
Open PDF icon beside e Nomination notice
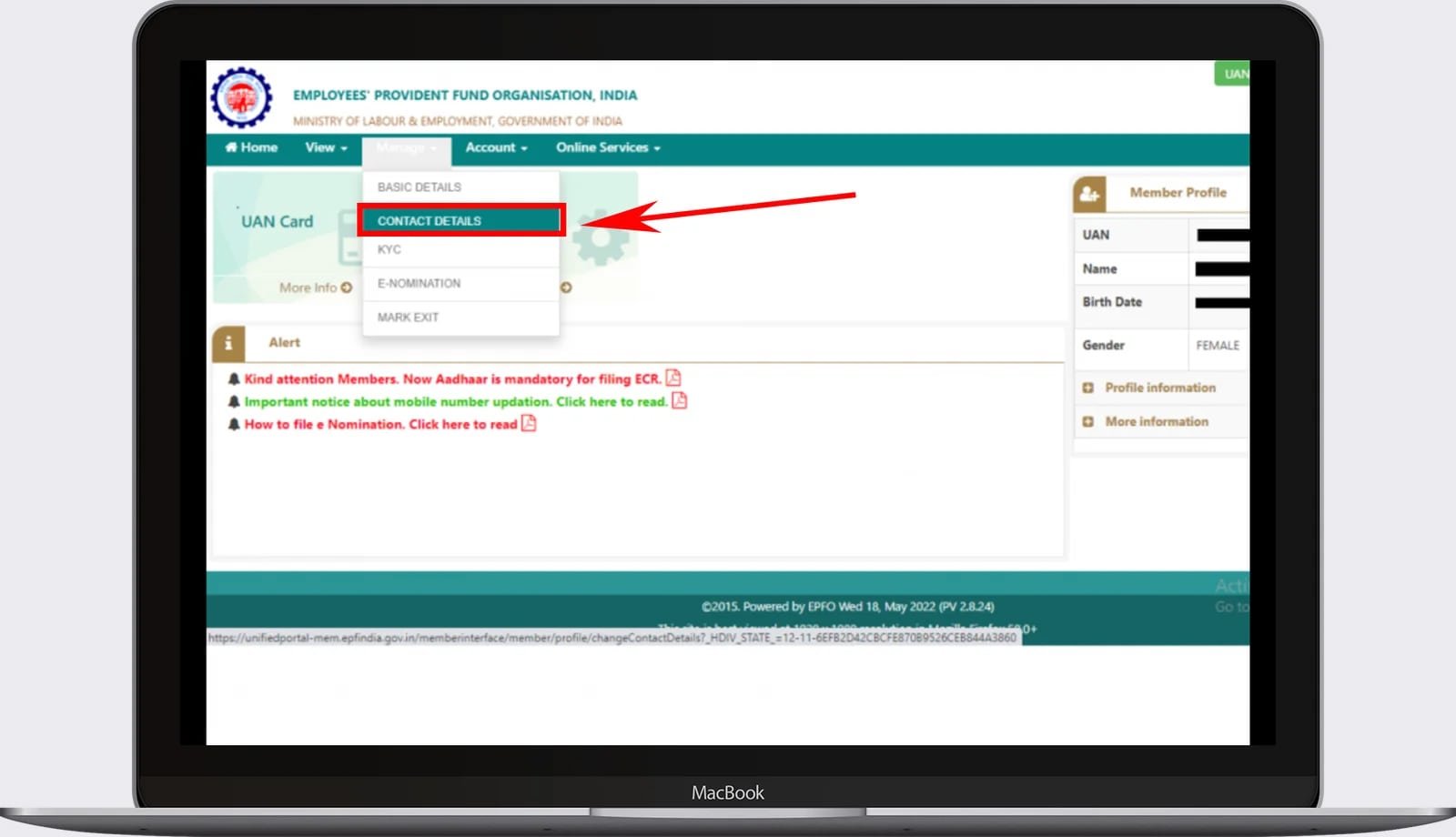529,423
